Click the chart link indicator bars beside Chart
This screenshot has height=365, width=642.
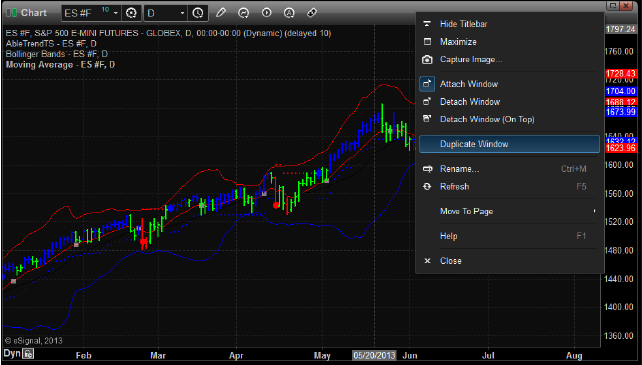[x=11, y=13]
